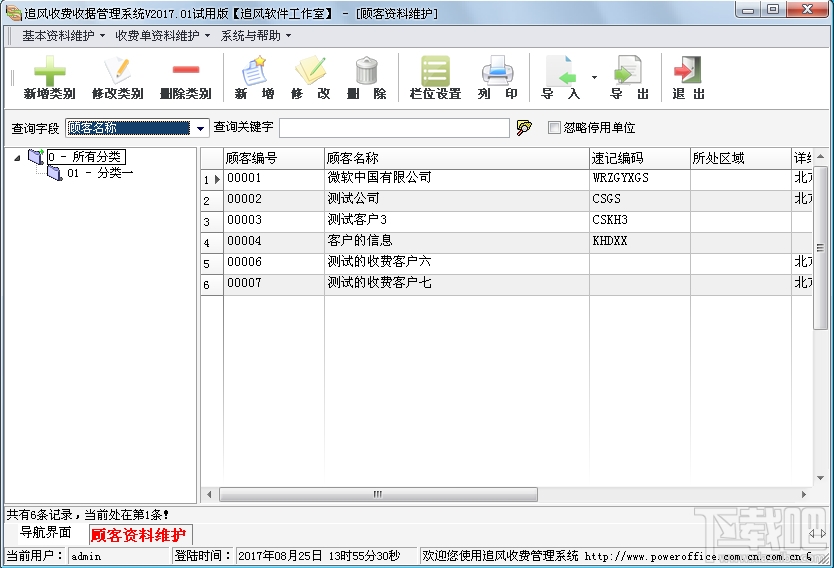
Task: Sort by 顾客编号 column header
Action: 273,158
